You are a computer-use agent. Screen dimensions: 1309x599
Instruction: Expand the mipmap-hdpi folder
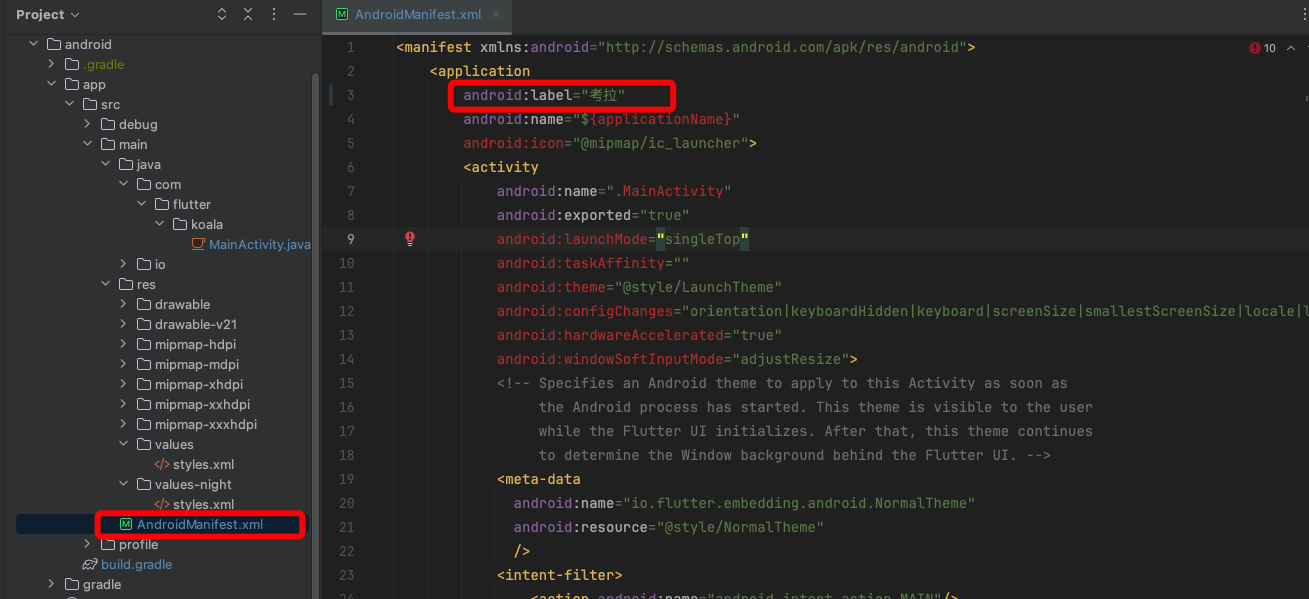click(x=125, y=344)
